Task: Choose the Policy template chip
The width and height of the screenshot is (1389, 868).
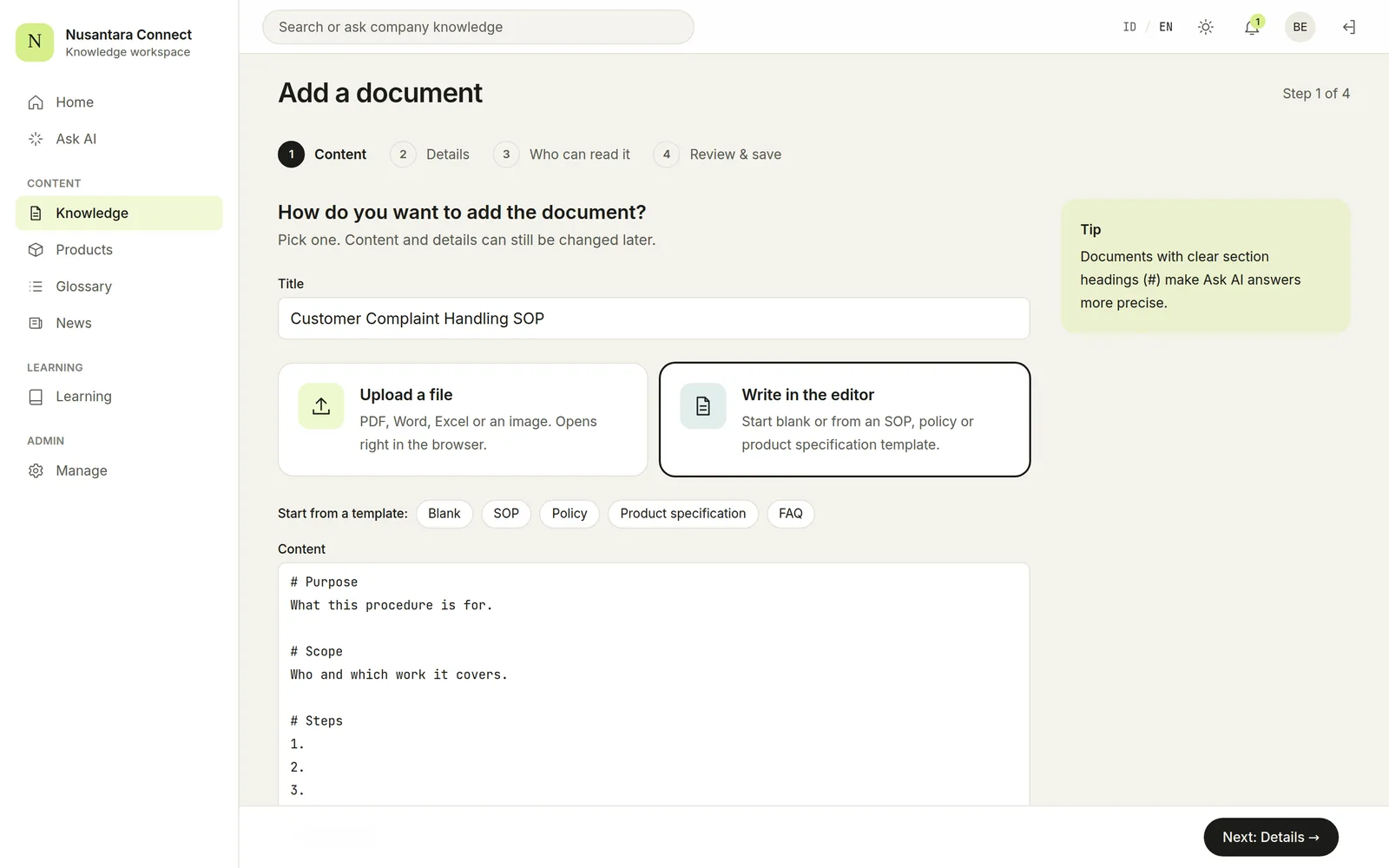Action: tap(569, 514)
